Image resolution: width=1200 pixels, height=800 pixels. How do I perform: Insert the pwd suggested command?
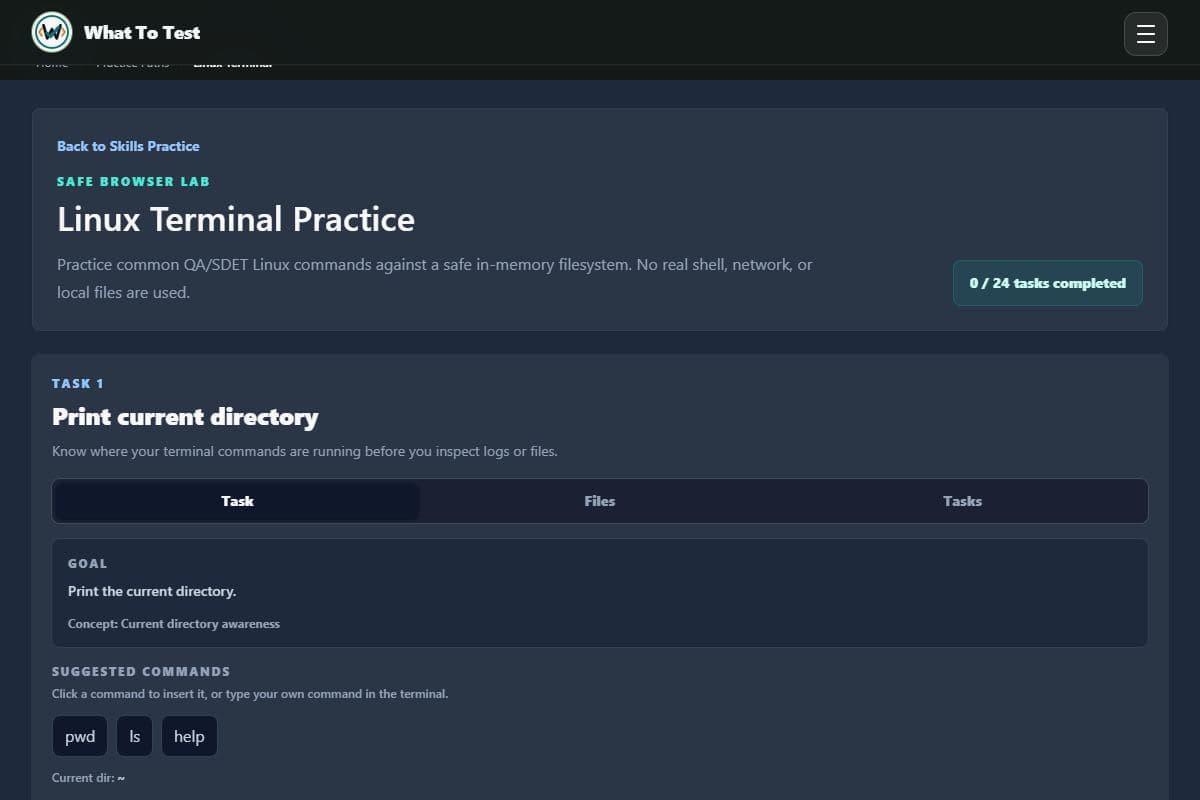coord(80,736)
